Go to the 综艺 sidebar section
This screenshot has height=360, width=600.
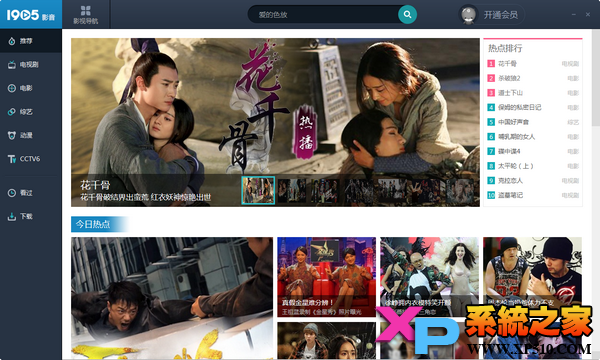coord(31,112)
